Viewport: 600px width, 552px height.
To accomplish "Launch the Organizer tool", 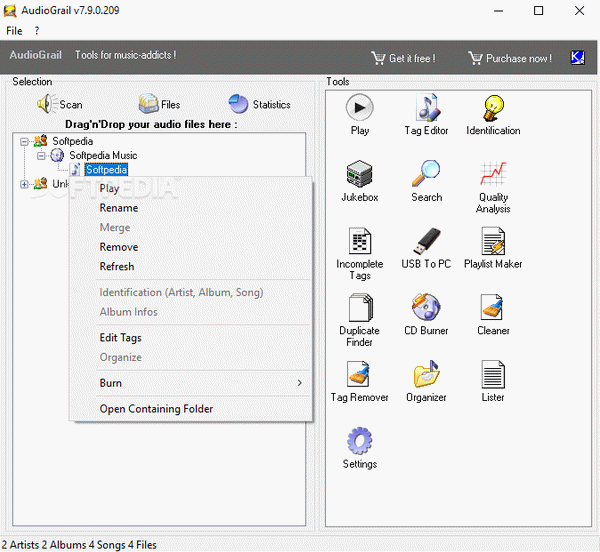I will pos(426,374).
